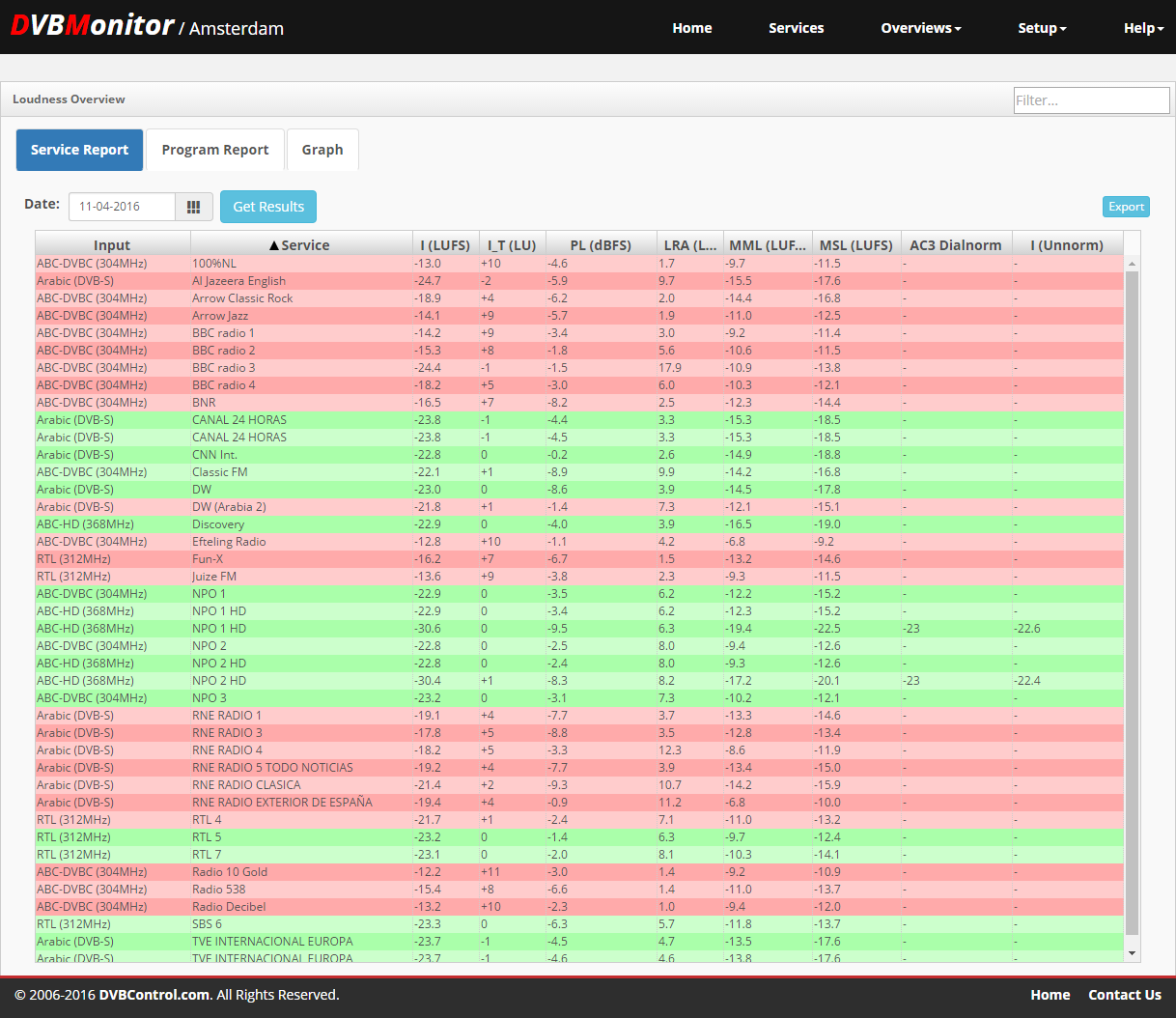Switch to the Program Report tab
The image size is (1176, 1018).
215,150
